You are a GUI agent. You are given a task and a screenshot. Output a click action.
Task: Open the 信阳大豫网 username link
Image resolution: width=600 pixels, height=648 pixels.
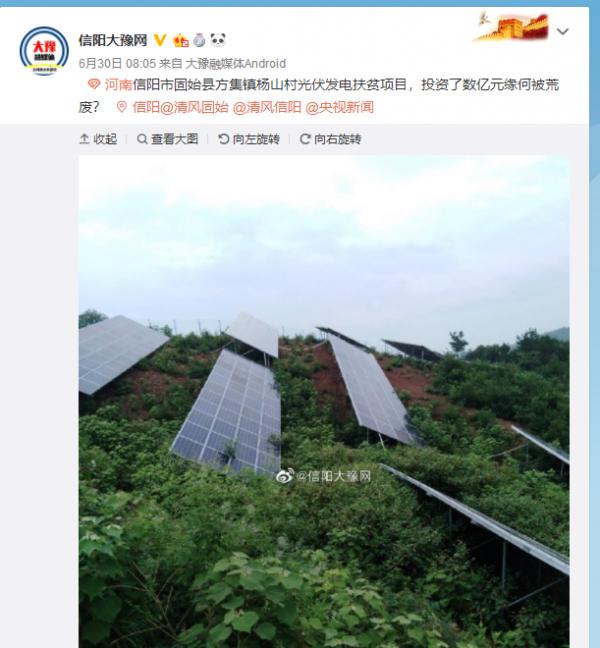113,40
